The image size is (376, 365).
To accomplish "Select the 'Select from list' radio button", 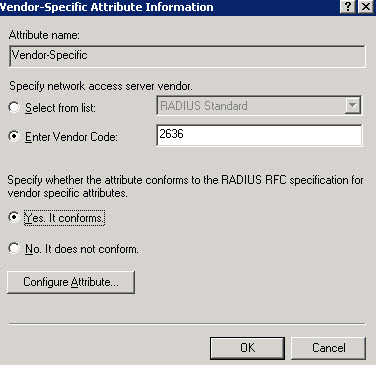I will pos(14,107).
